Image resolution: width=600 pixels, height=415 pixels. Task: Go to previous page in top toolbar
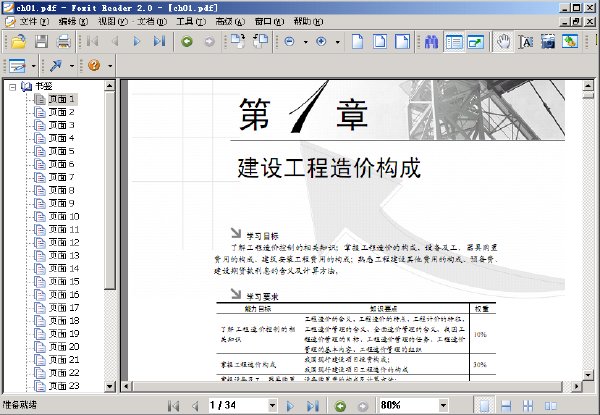115,41
